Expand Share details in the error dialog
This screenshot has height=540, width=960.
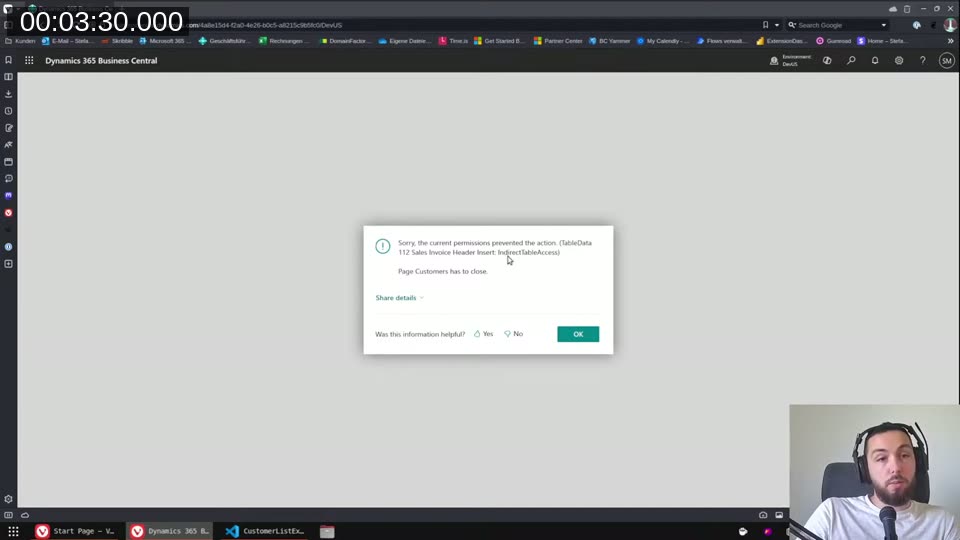(399, 298)
